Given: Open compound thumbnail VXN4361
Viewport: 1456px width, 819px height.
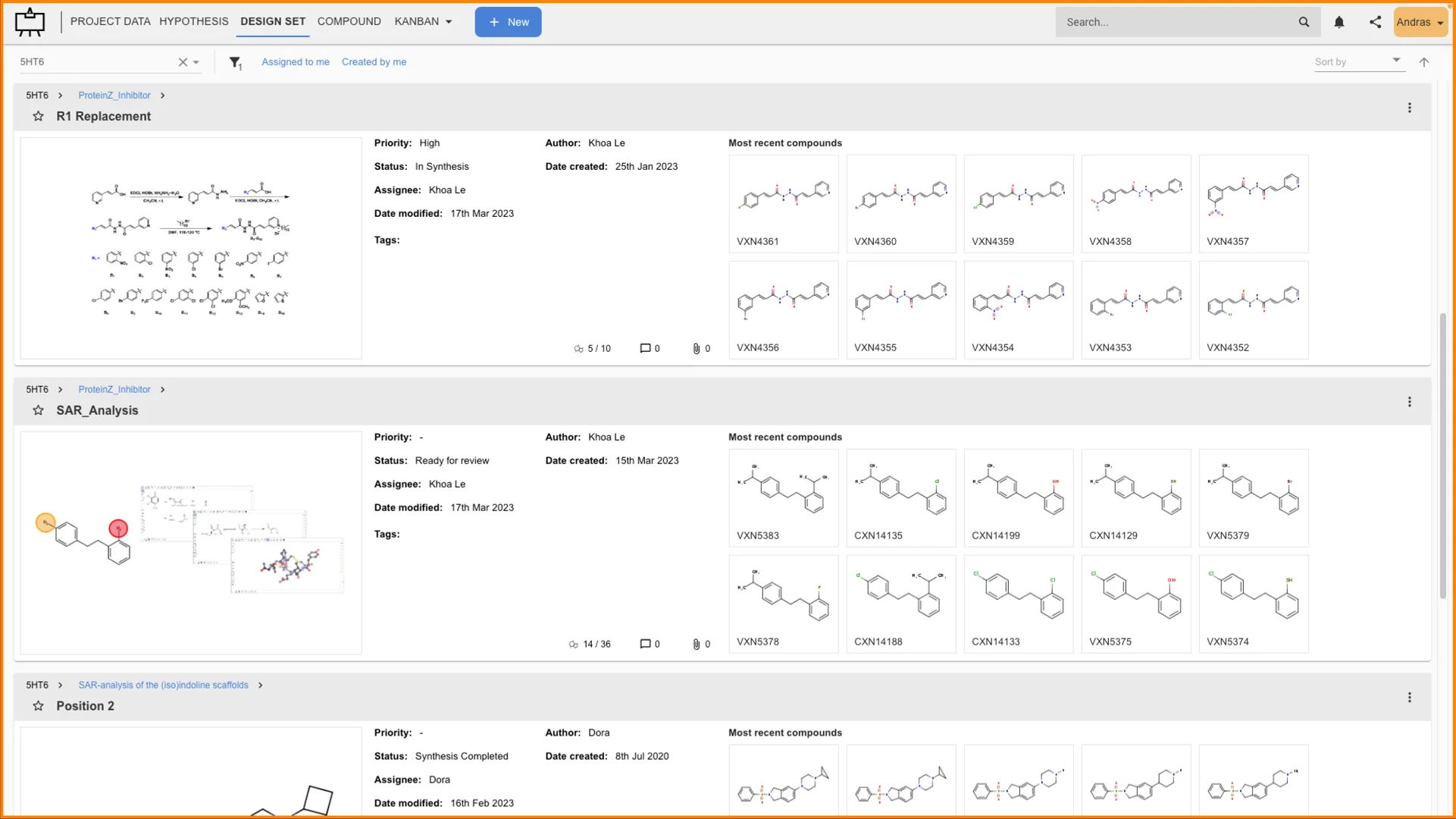Looking at the screenshot, I should click(x=784, y=204).
